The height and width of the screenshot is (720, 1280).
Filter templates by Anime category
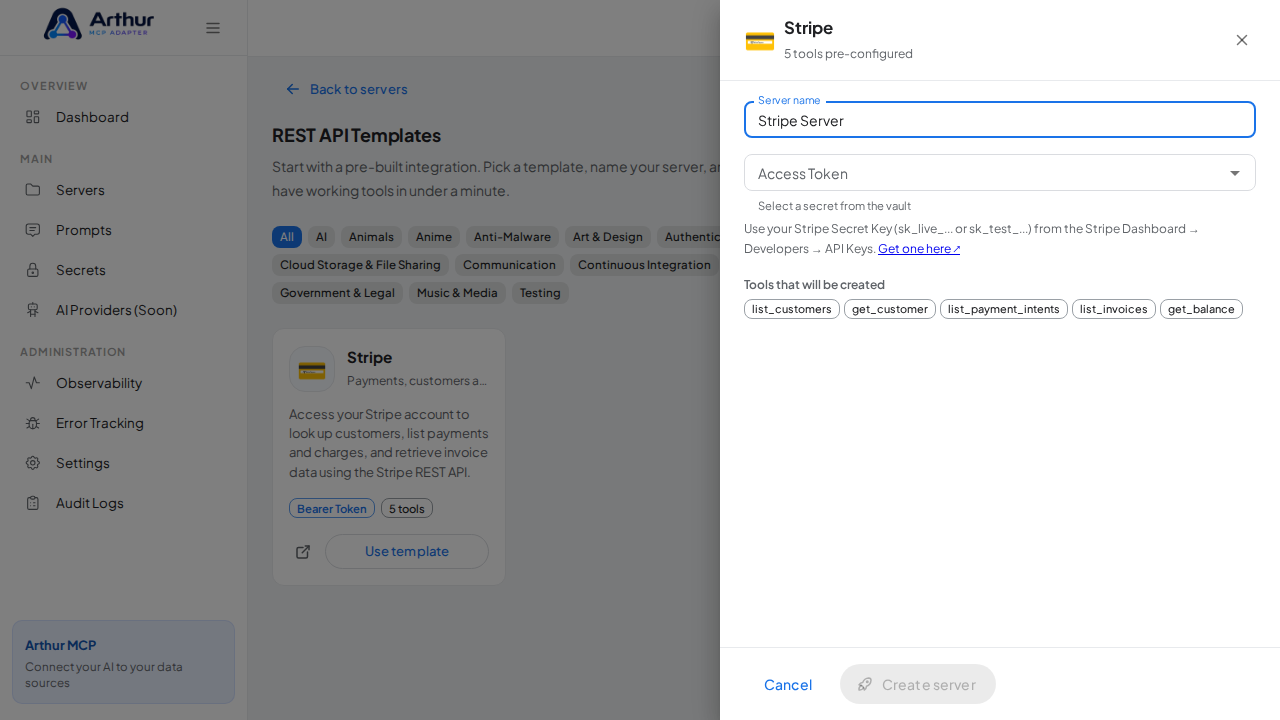(x=434, y=237)
